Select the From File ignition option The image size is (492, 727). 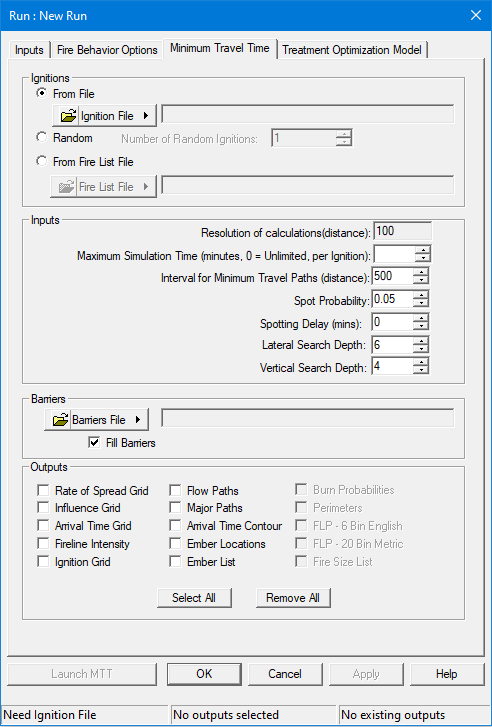click(42, 94)
